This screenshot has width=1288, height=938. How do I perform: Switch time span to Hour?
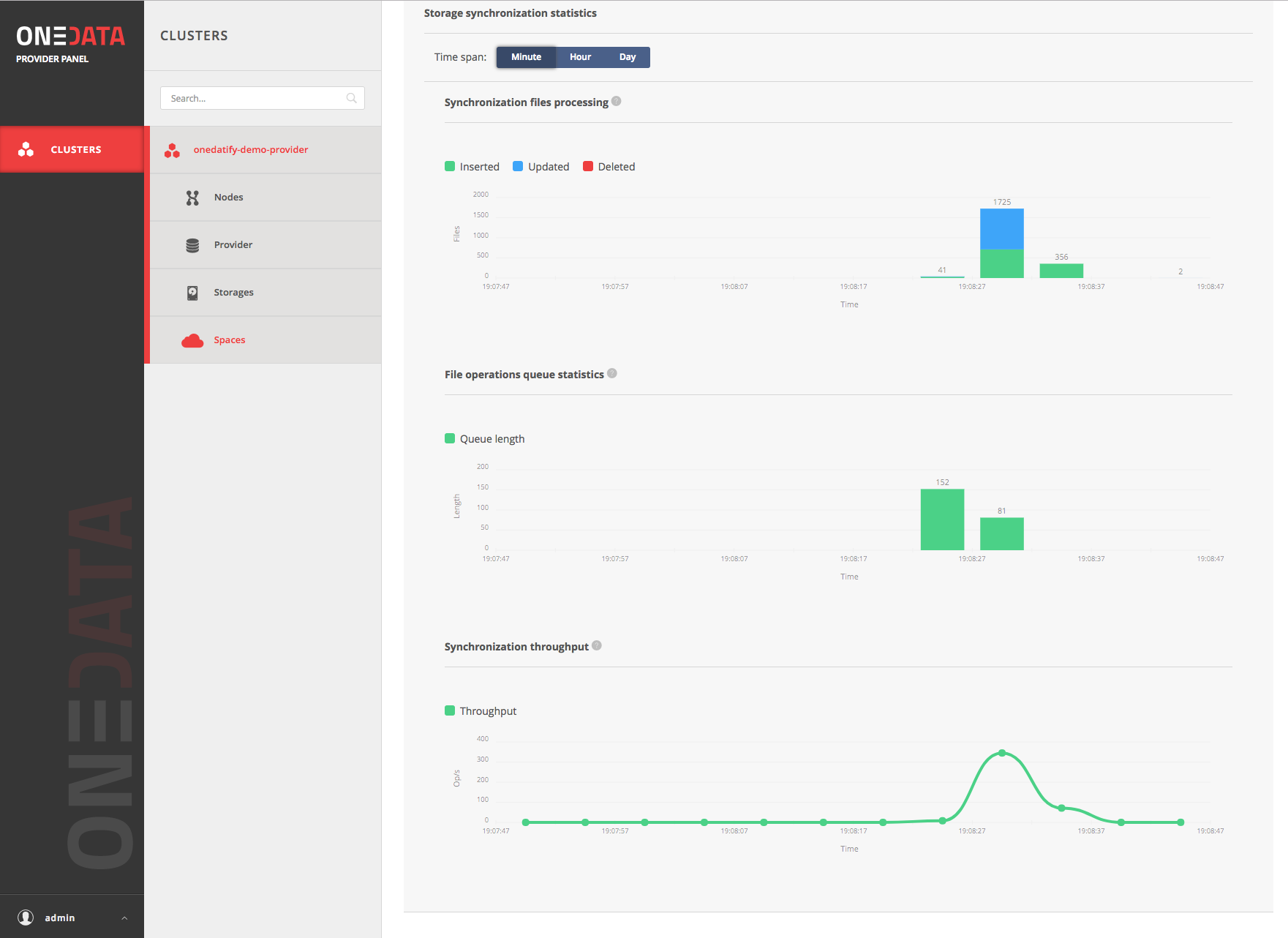580,57
